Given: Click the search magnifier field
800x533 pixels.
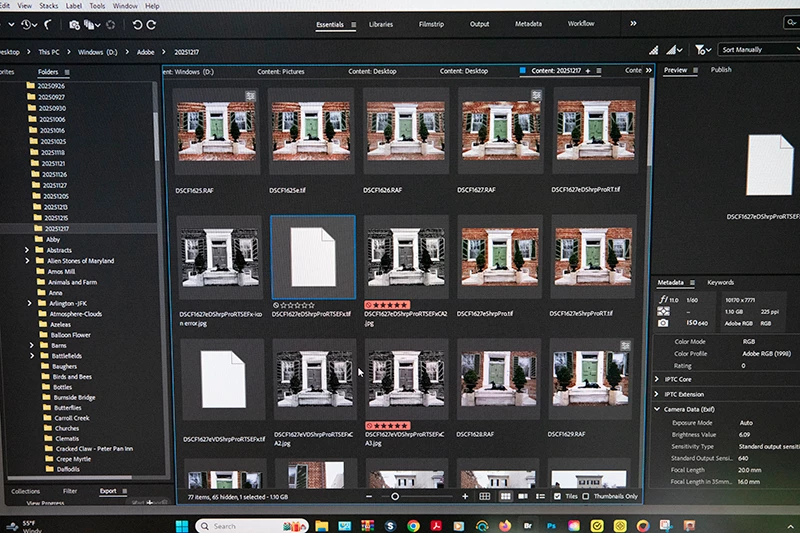Looking at the screenshot, I should tap(791, 22).
